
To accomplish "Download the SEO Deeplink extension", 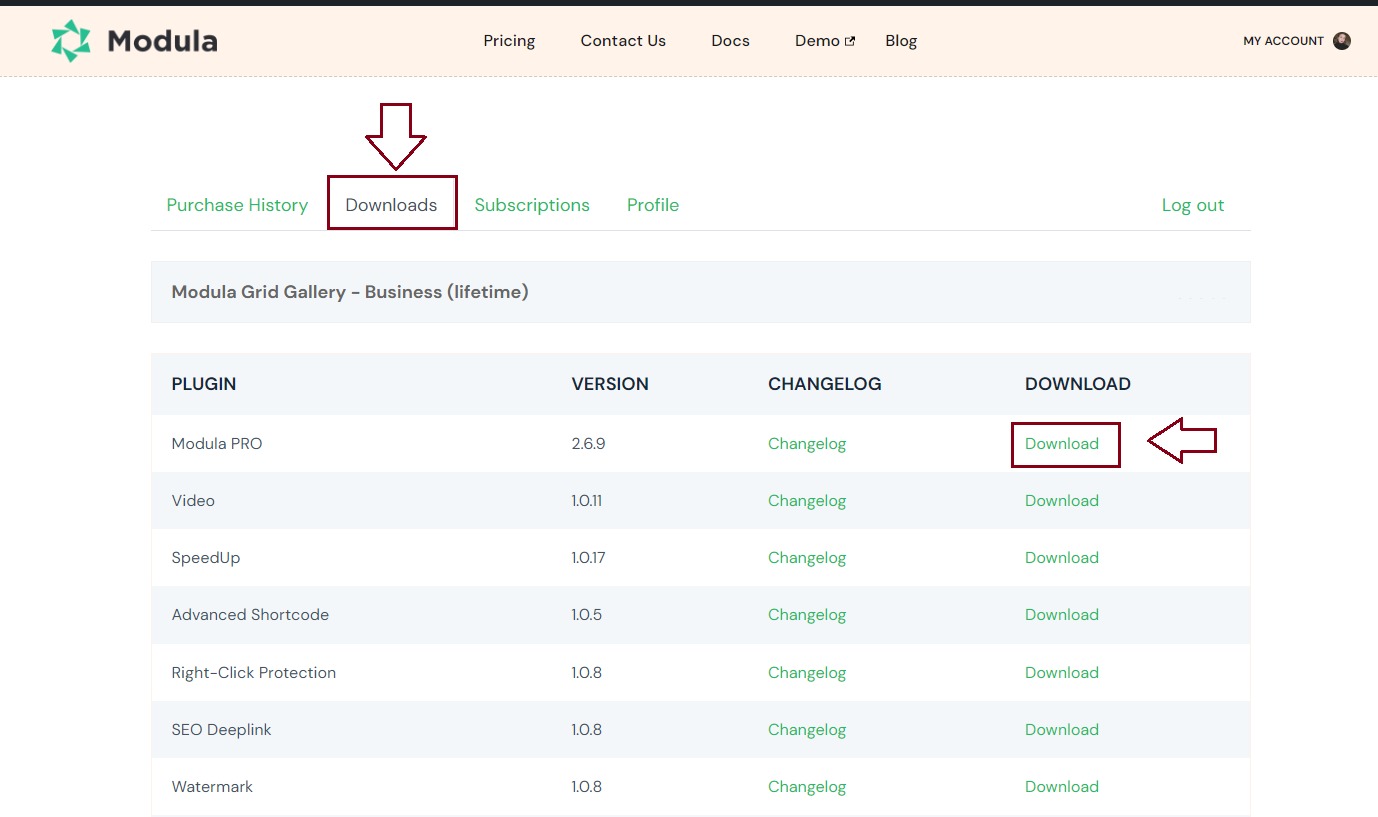I will coord(1061,730).
